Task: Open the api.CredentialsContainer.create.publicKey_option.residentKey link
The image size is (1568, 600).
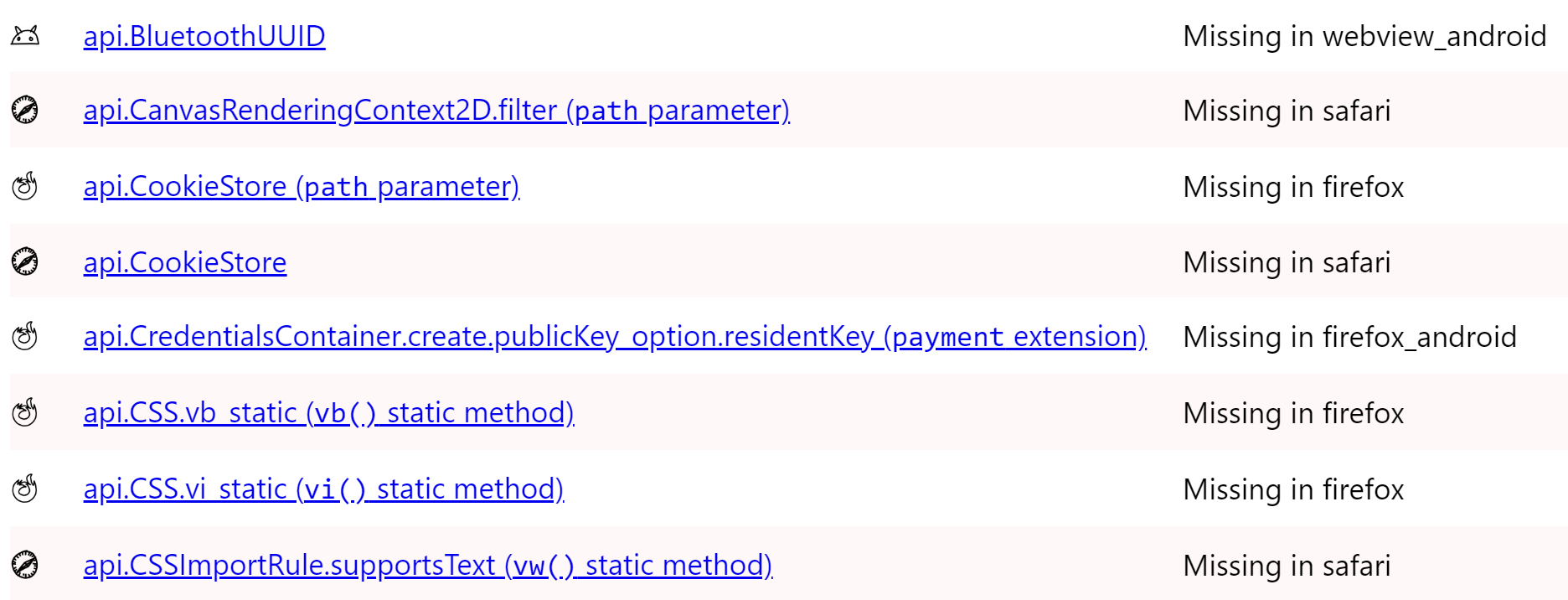Action: coord(614,337)
